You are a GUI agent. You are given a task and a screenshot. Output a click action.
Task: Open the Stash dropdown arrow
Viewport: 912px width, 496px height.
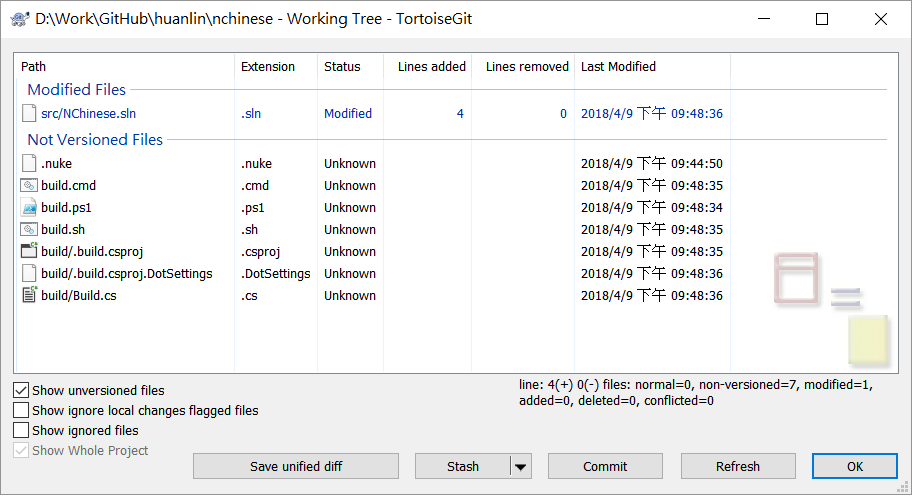point(520,466)
